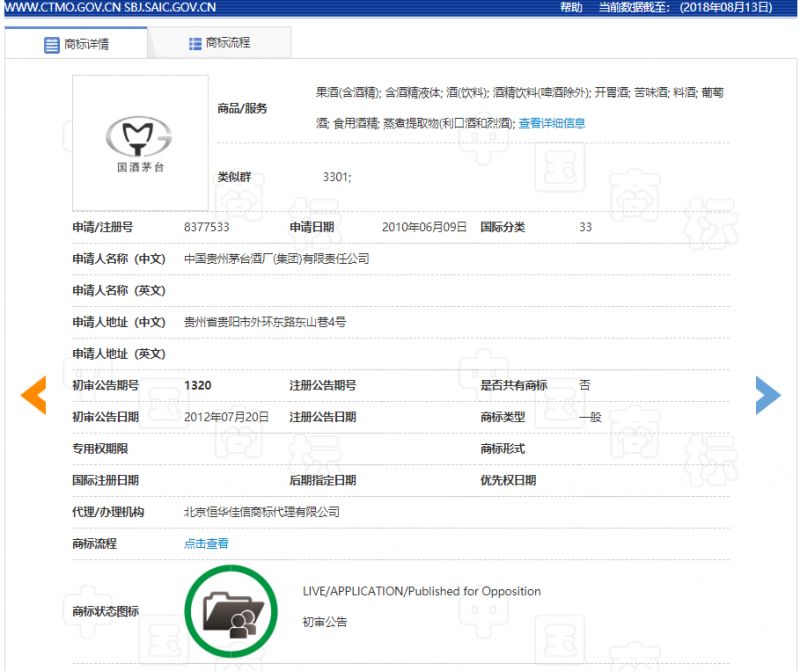Click the 点击查看 trademark flow link

pyautogui.click(x=206, y=543)
